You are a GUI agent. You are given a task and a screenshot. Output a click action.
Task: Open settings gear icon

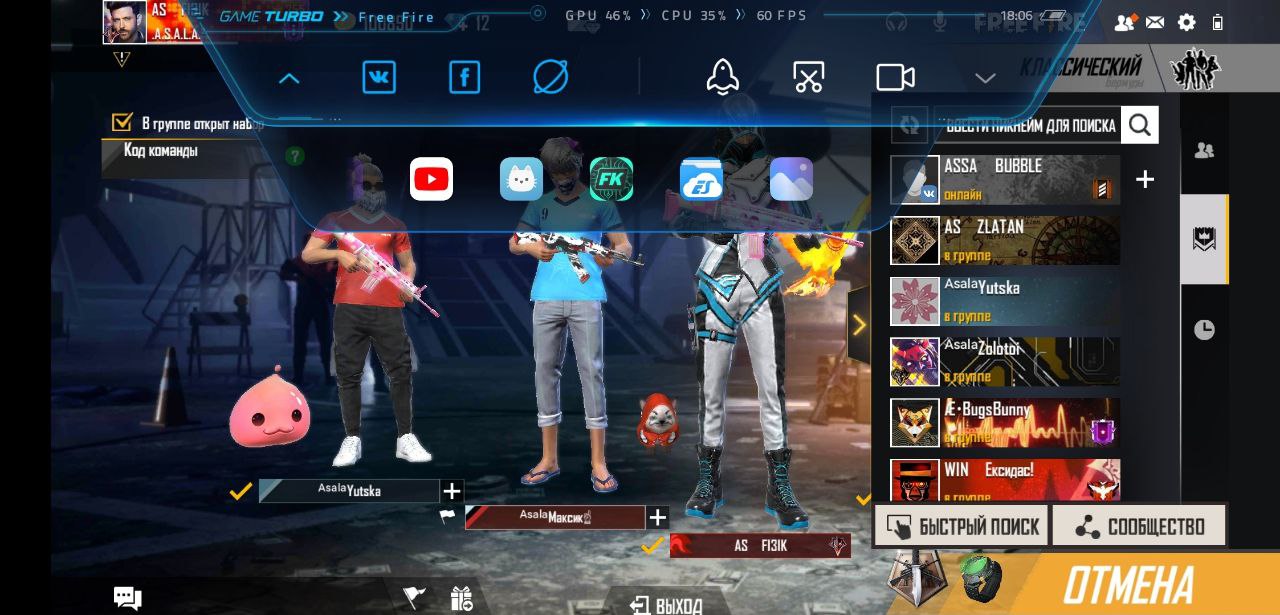(1186, 22)
